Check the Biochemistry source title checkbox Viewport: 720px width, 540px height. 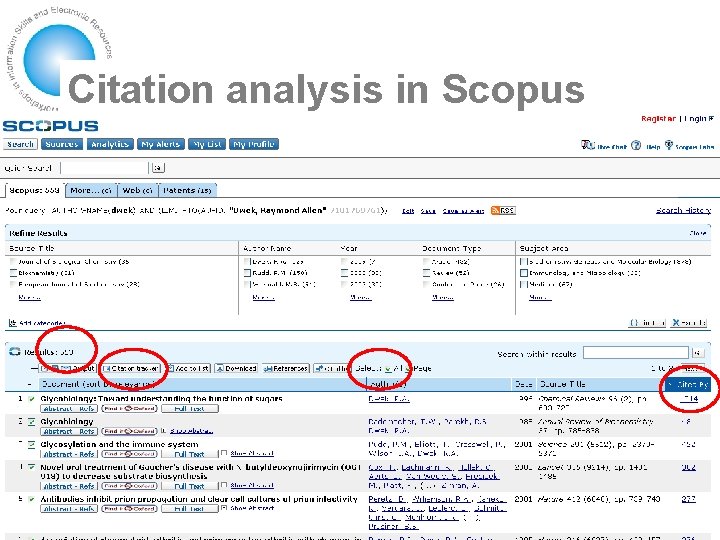click(x=13, y=273)
